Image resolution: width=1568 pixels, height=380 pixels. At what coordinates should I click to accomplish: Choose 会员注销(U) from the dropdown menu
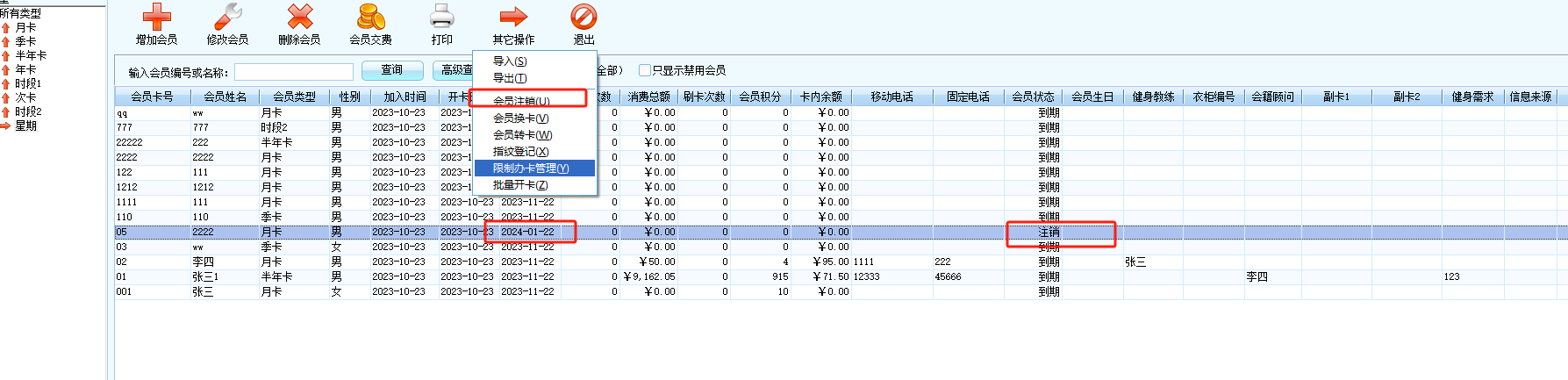(x=521, y=101)
